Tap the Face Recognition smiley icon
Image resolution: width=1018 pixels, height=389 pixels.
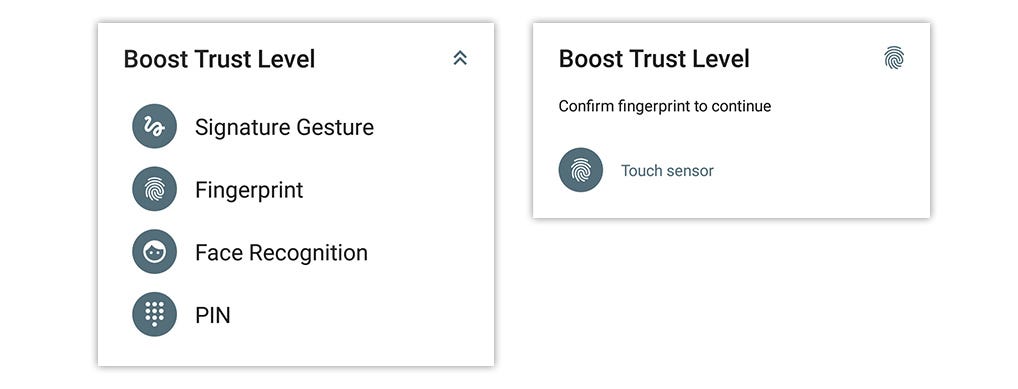[155, 251]
